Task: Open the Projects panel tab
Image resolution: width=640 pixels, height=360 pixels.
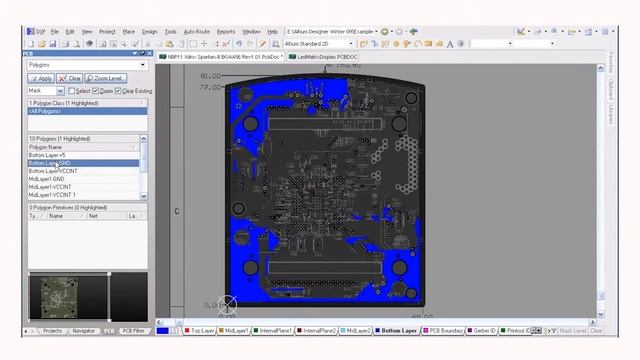Action: coord(52,331)
